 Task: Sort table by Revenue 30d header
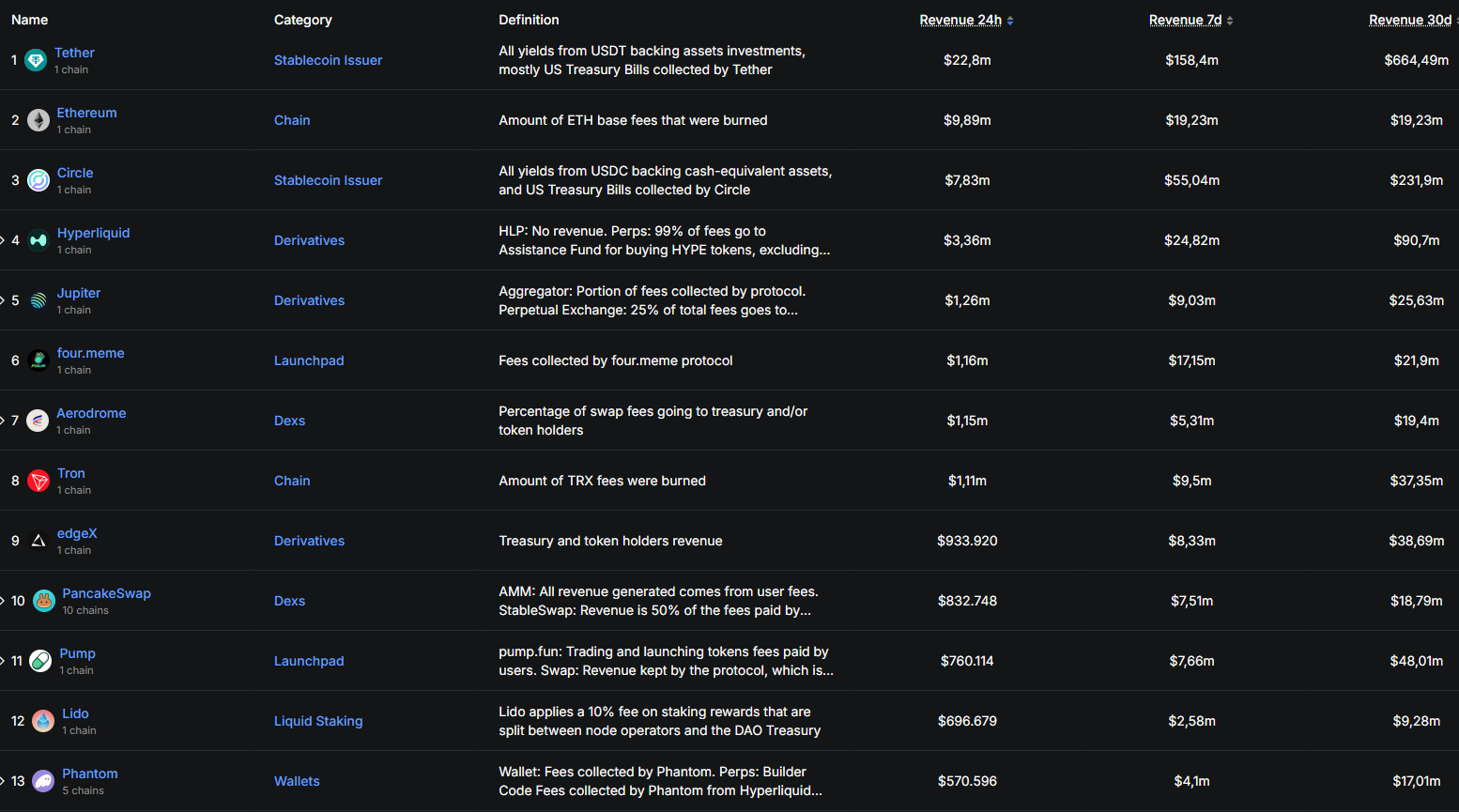click(1410, 20)
